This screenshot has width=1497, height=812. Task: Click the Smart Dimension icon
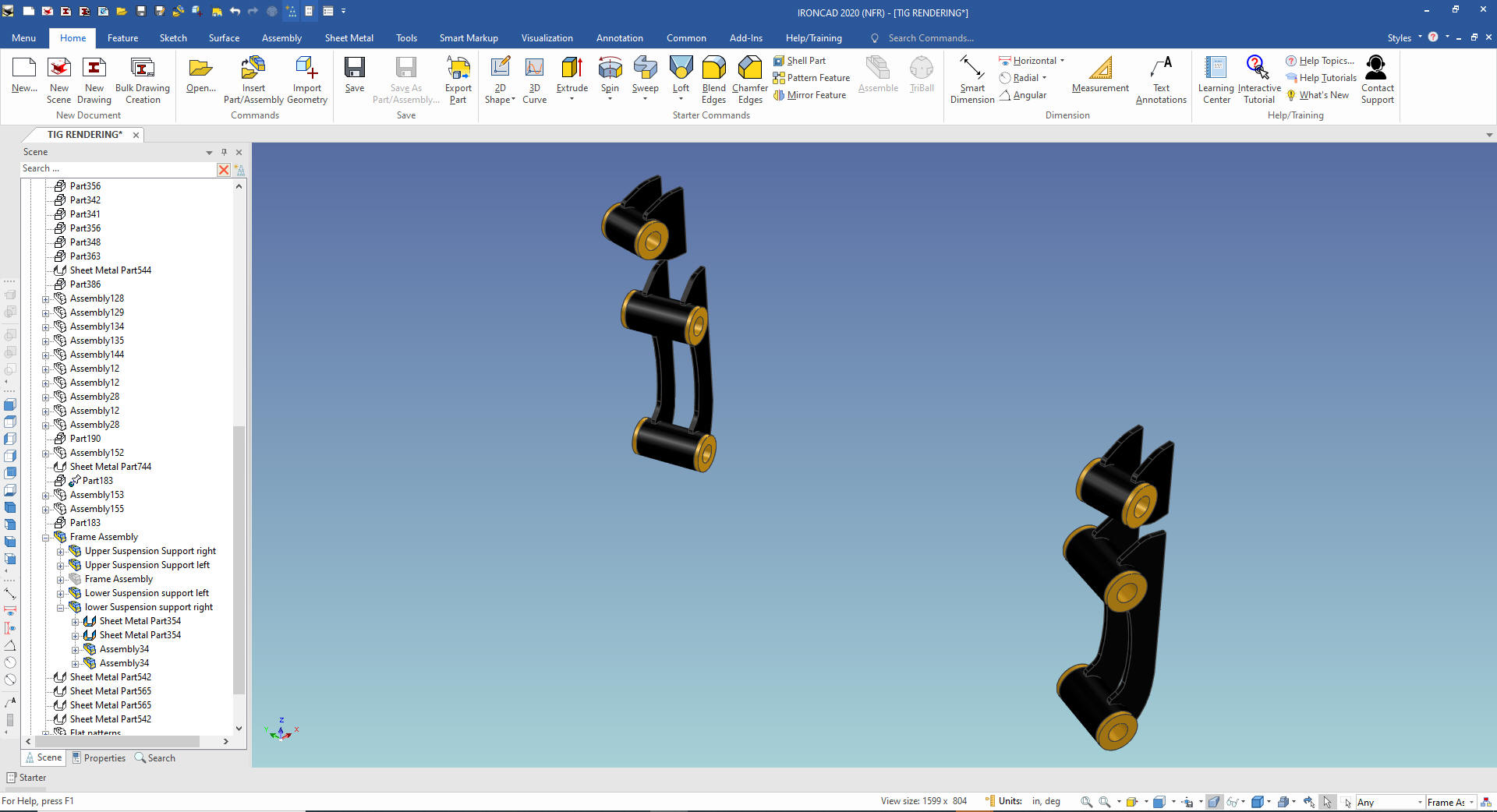coord(971,69)
